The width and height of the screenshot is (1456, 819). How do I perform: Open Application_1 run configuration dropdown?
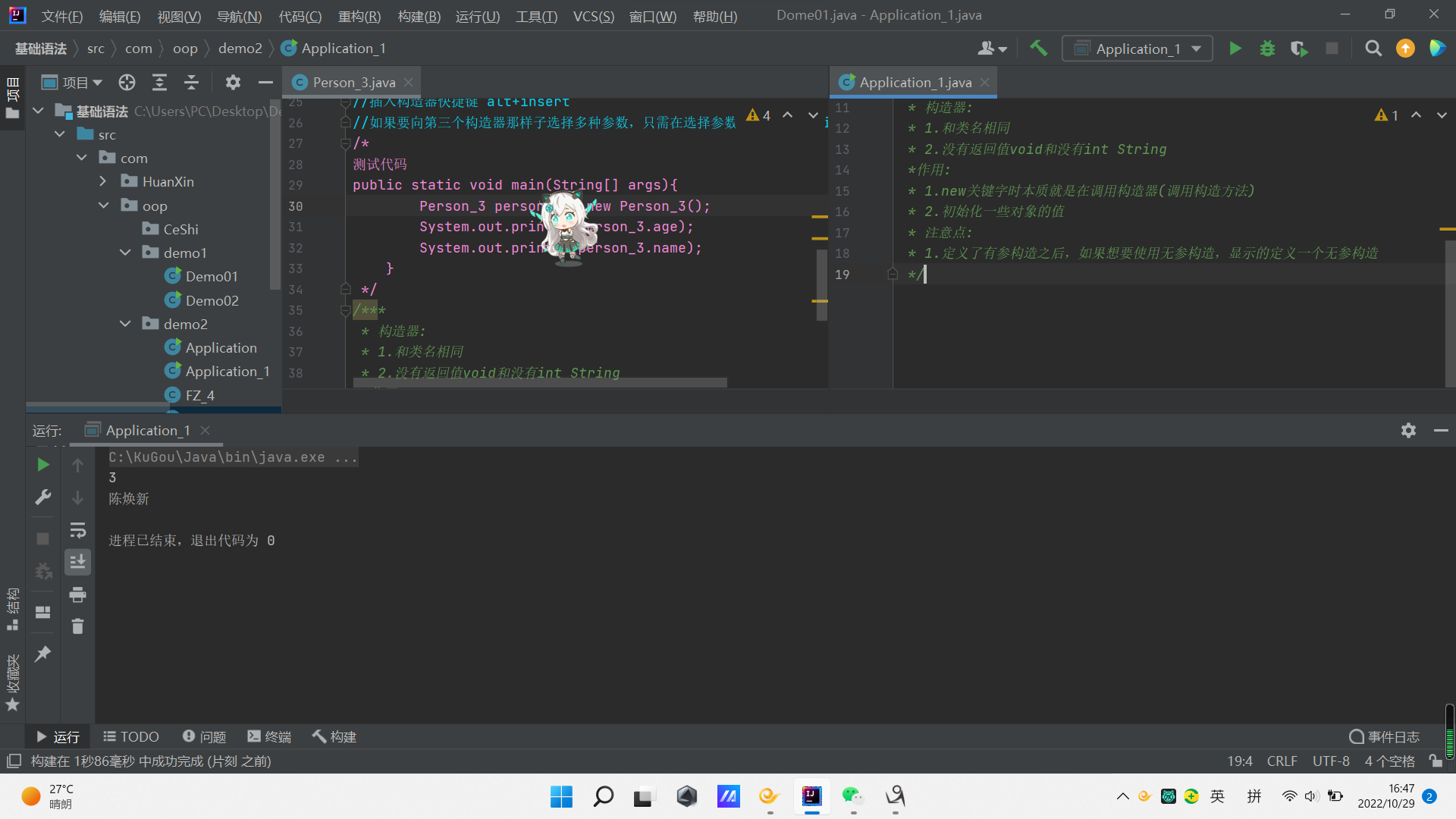pyautogui.click(x=1137, y=49)
